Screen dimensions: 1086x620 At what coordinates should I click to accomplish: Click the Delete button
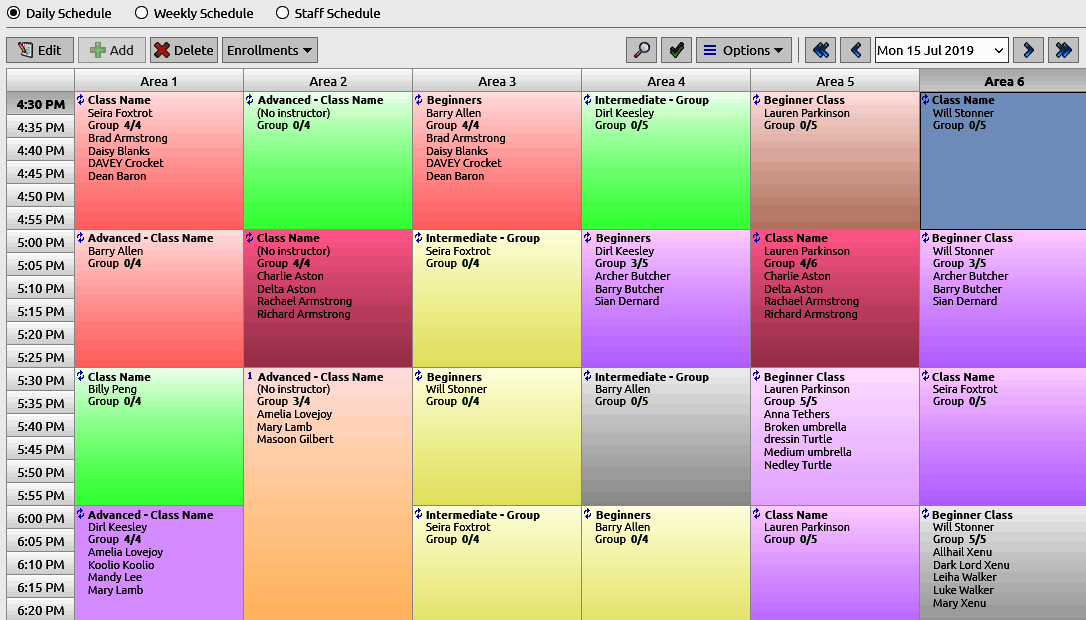182,50
